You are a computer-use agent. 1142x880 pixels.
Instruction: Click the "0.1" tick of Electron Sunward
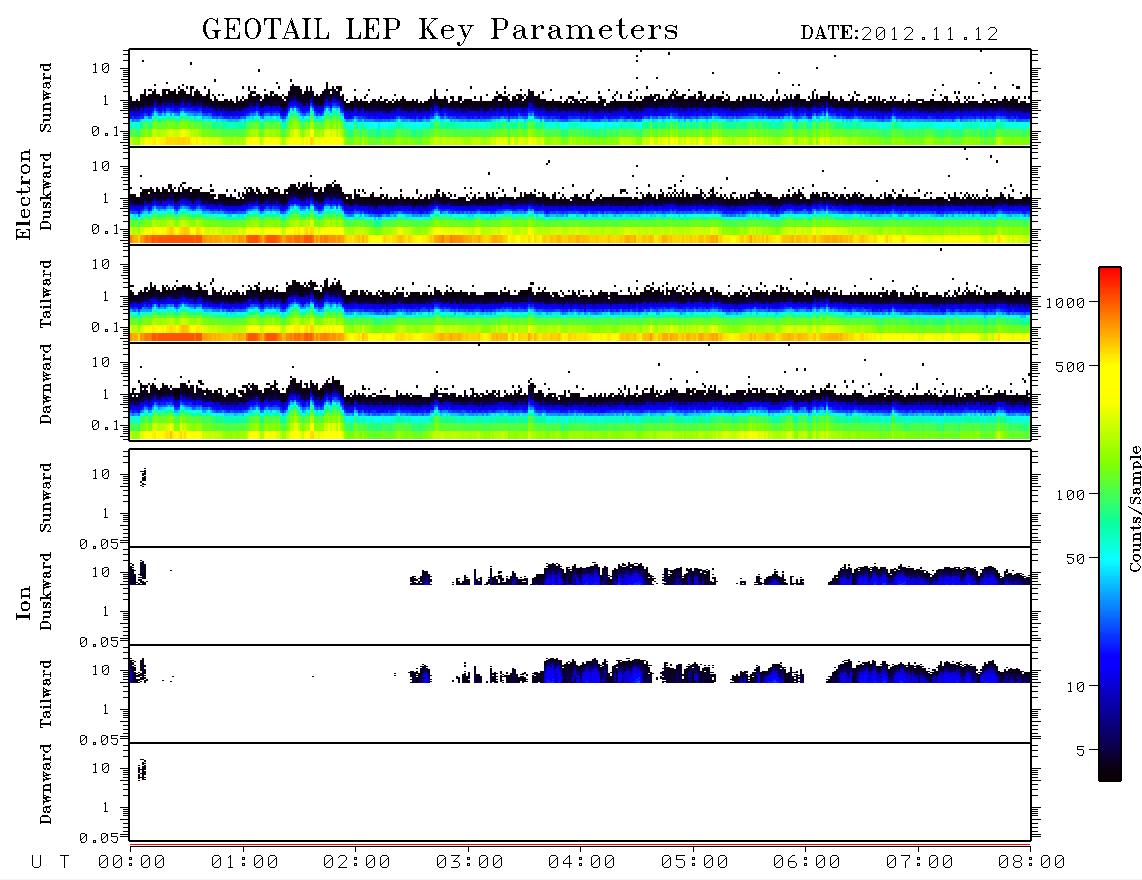pos(105,131)
